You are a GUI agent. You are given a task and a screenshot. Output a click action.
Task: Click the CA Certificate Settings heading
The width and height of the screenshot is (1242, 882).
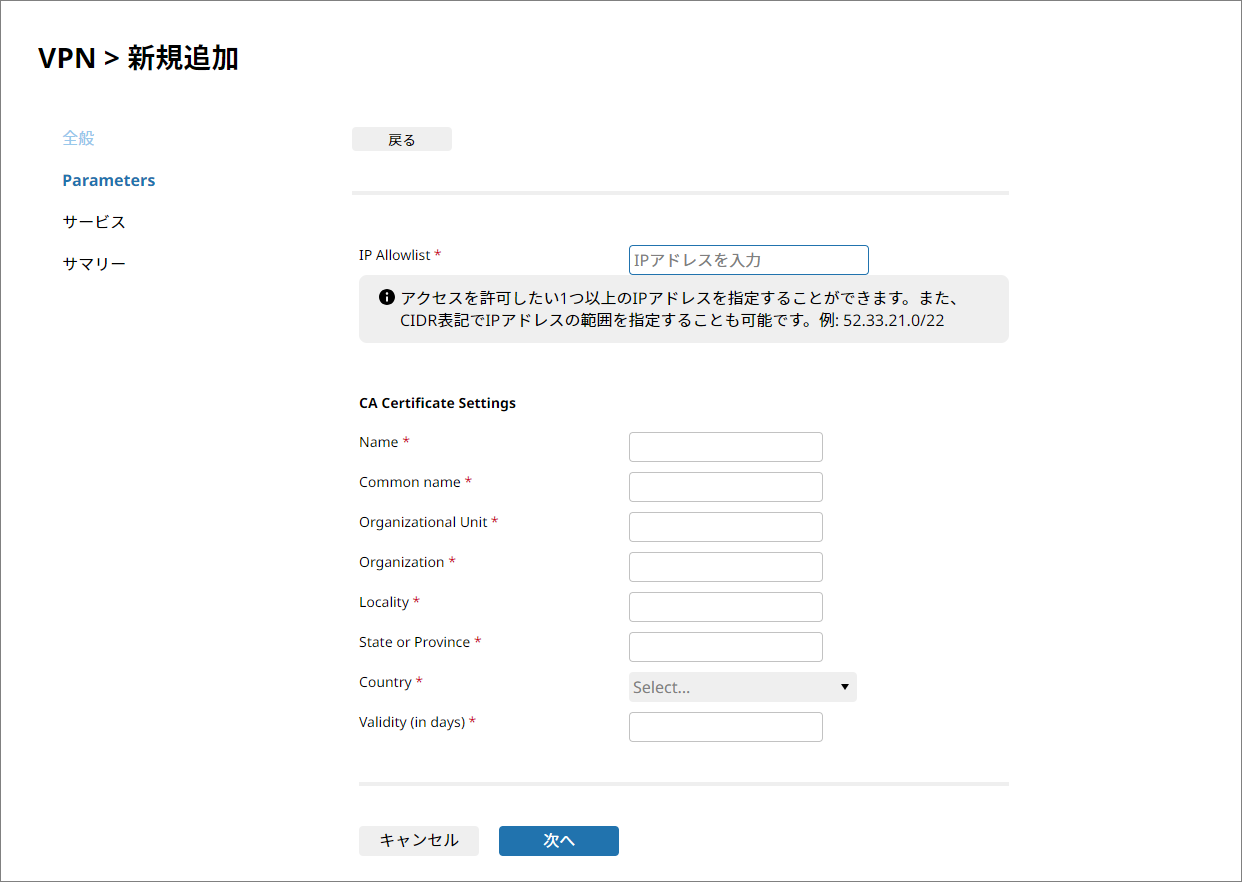[x=437, y=403]
